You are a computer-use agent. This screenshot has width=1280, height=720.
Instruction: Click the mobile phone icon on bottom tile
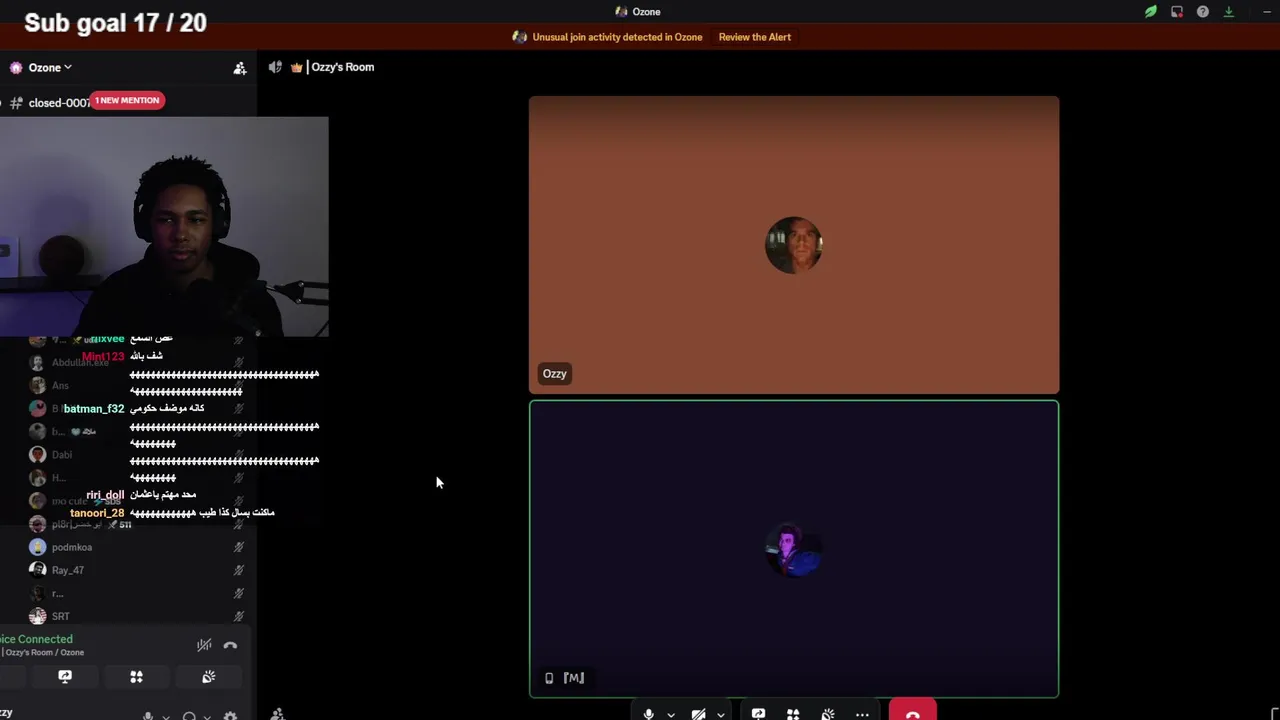(x=549, y=678)
